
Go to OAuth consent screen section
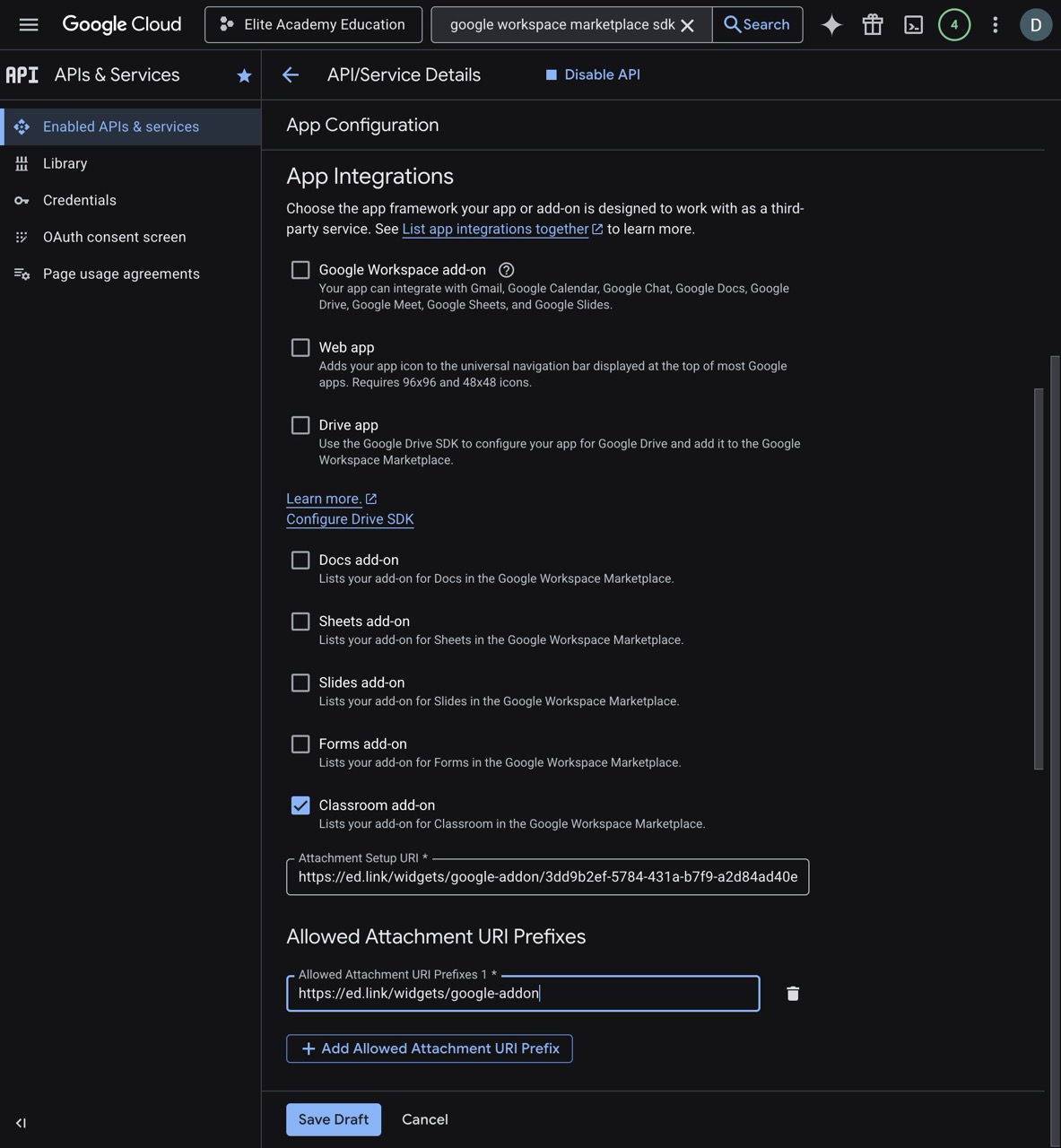point(114,237)
